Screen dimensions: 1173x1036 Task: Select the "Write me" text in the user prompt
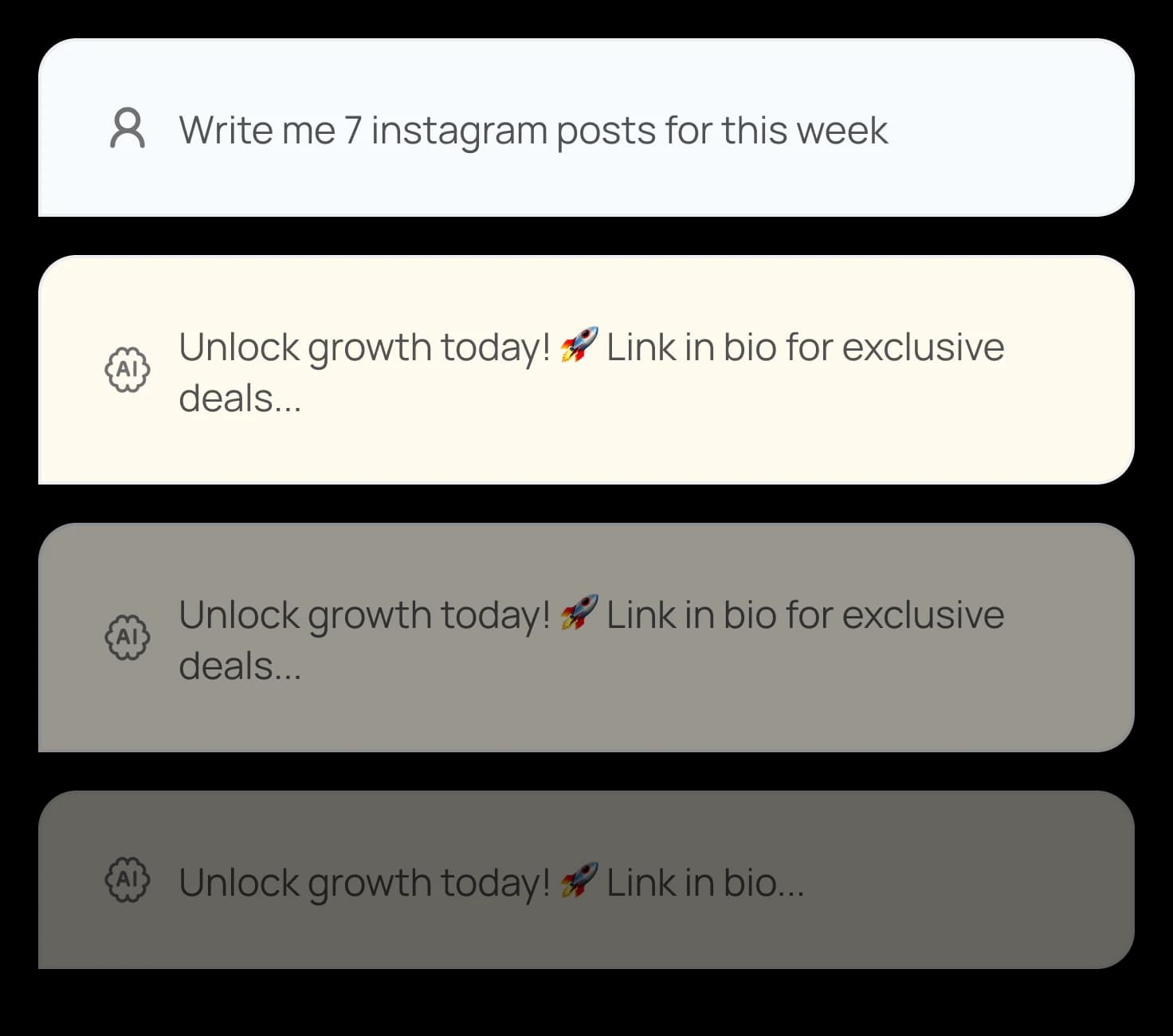257,130
